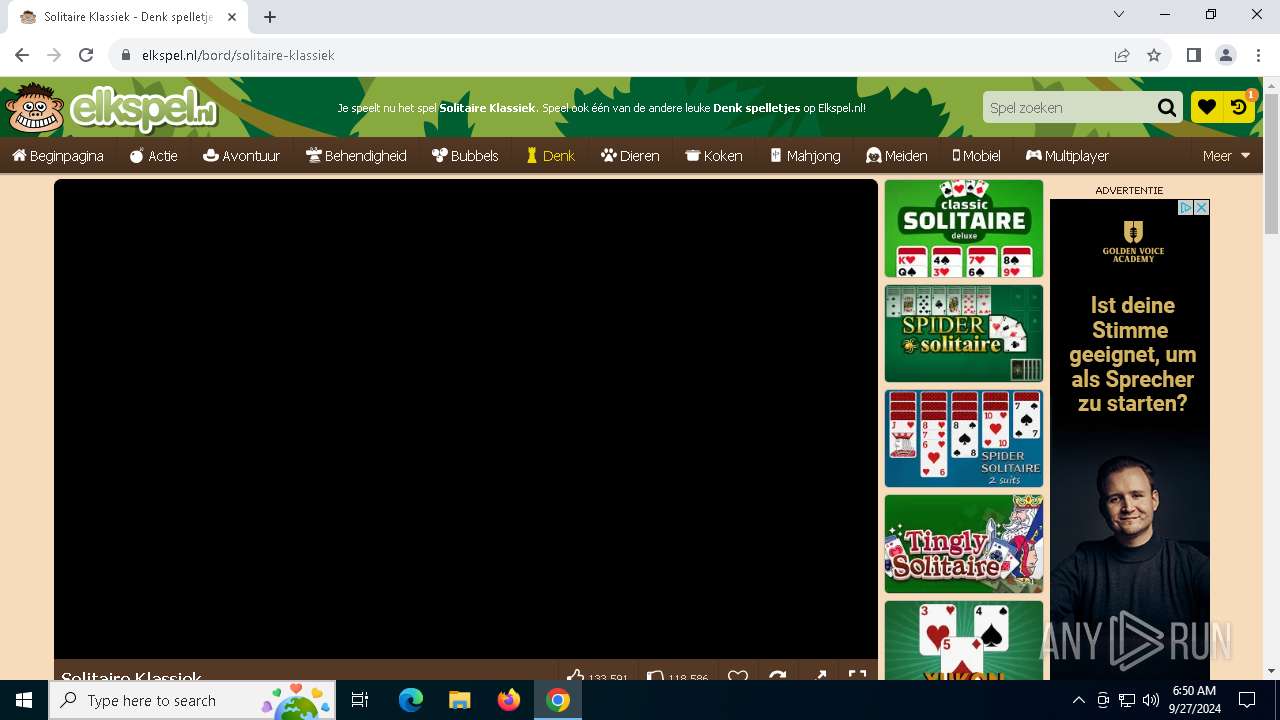The width and height of the screenshot is (1280, 720).
Task: Open Chrome three-dot menu
Action: 1258,55
